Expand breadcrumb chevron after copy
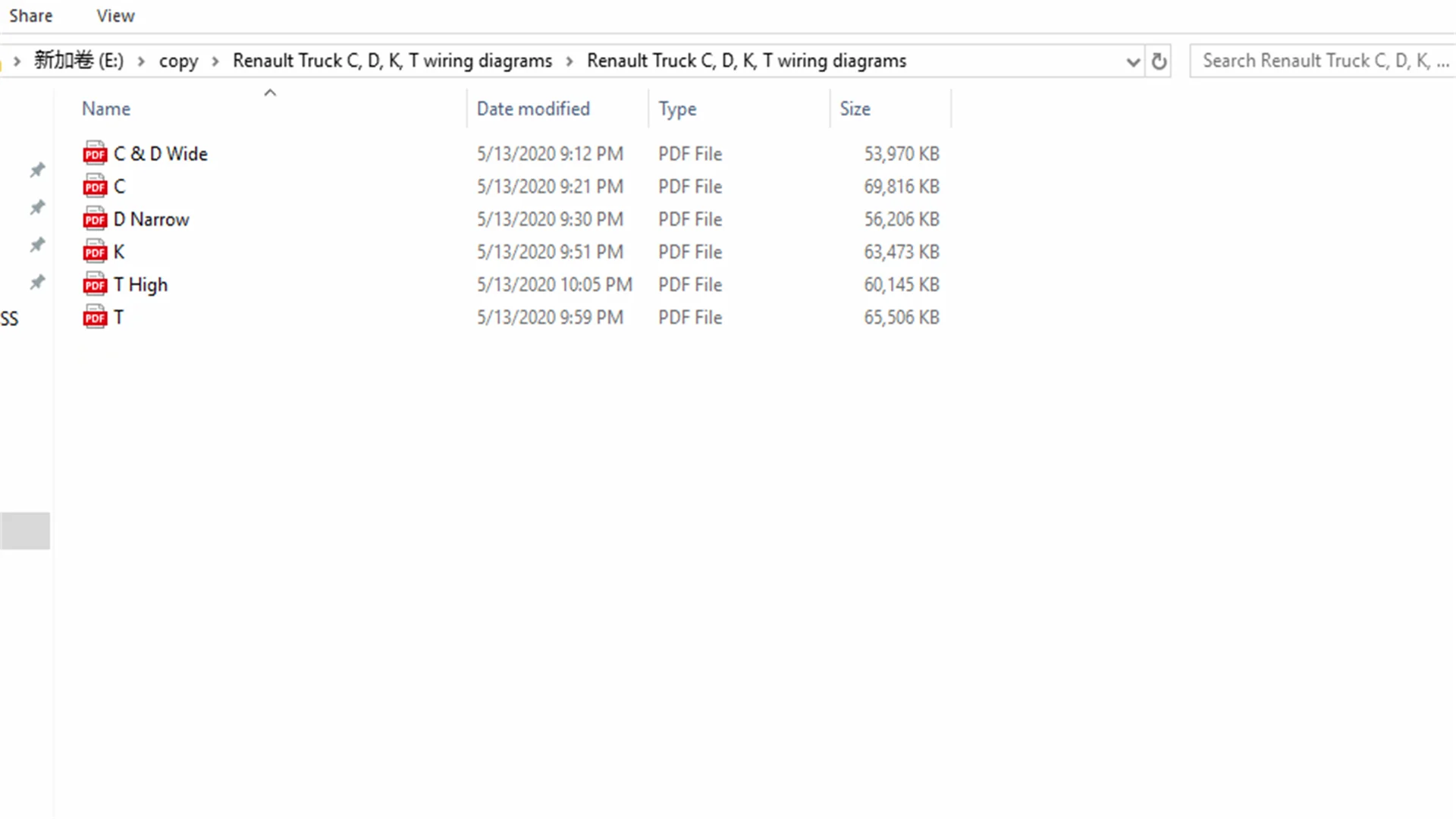Image resolution: width=1456 pixels, height=819 pixels. click(215, 61)
